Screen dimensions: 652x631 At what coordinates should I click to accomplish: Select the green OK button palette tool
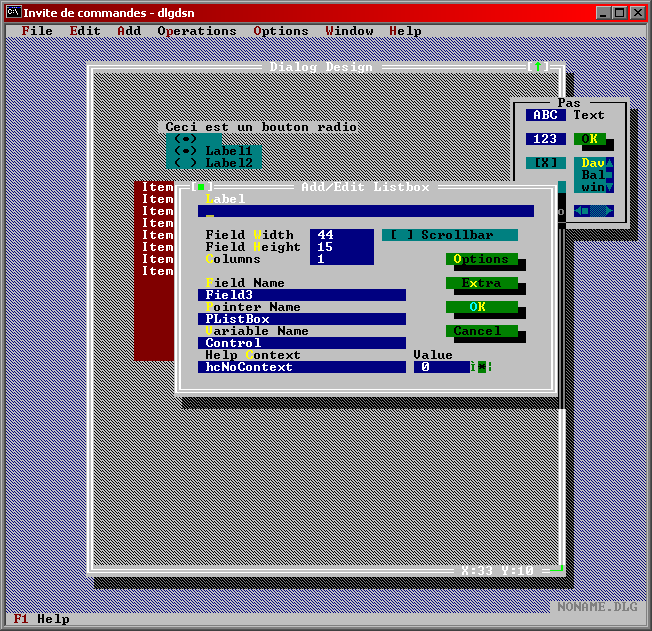point(590,139)
